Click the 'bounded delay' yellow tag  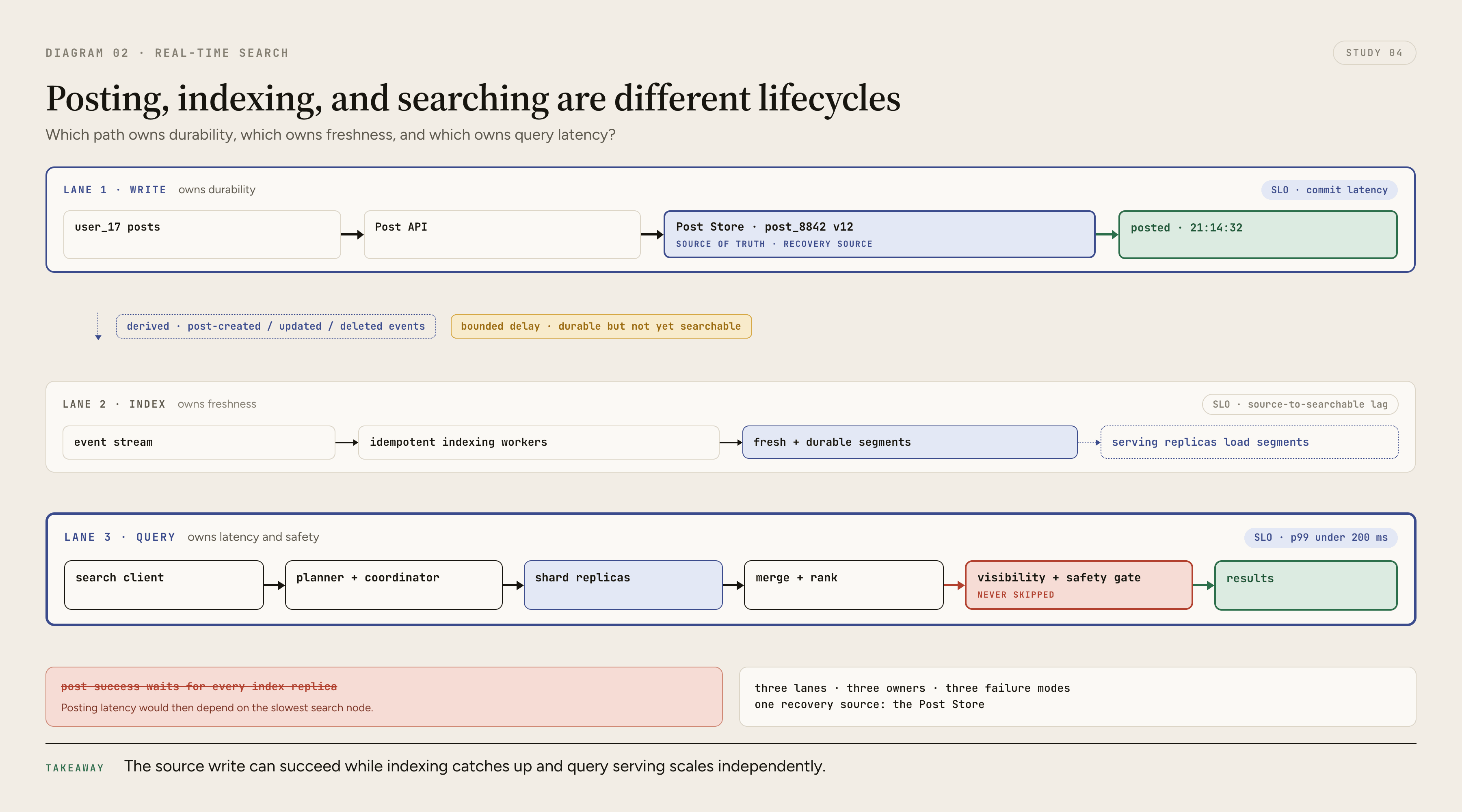601,326
